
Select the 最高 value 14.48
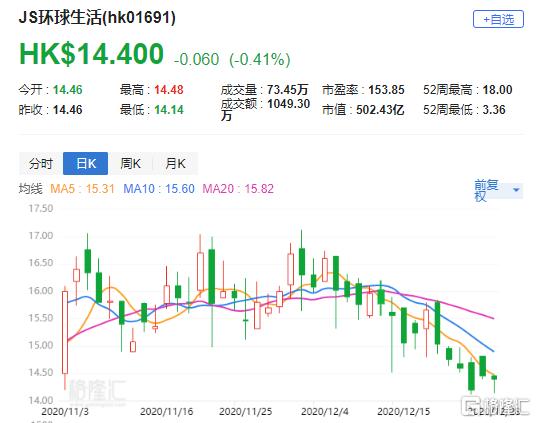point(169,90)
